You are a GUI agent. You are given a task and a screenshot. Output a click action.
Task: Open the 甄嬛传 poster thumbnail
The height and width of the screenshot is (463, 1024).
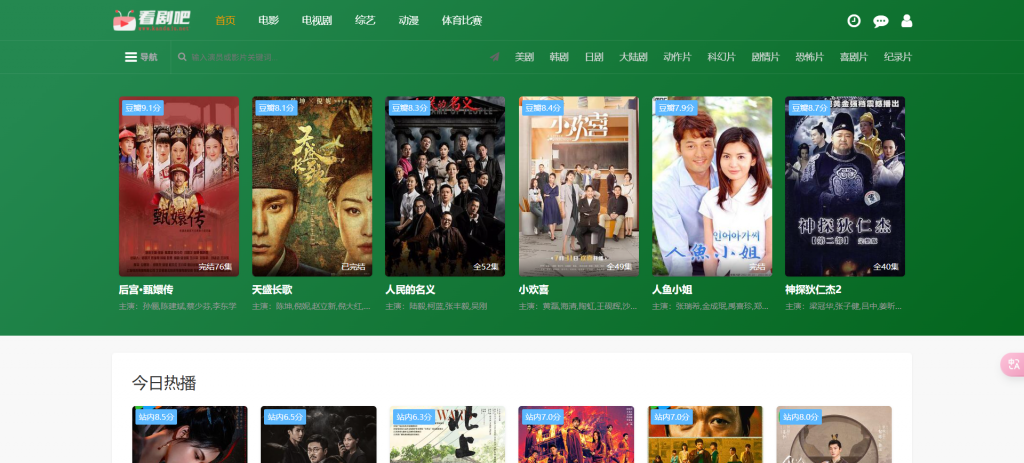coord(179,187)
